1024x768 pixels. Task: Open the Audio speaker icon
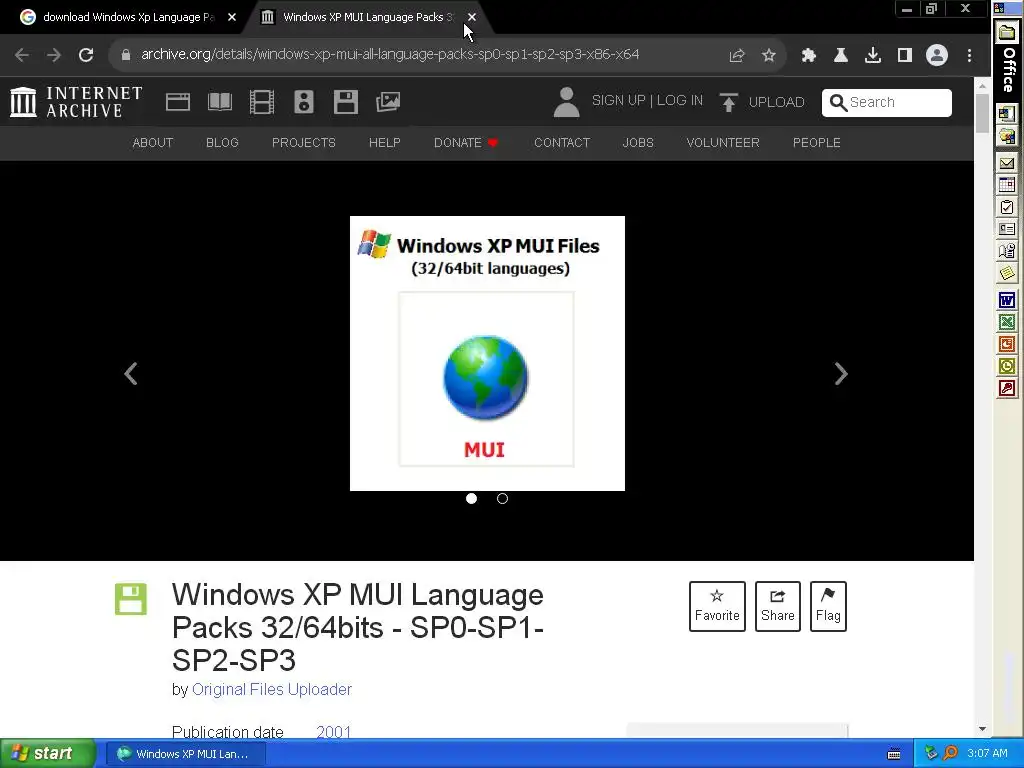pyautogui.click(x=304, y=102)
